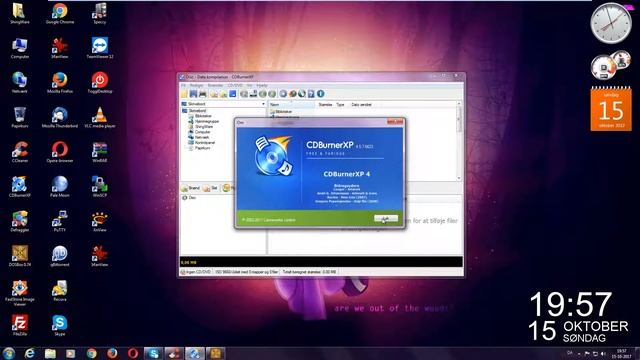Image resolution: width=640 pixels, height=360 pixels.
Task: Open the Opera browser desktop shortcut
Action: pyautogui.click(x=60, y=152)
